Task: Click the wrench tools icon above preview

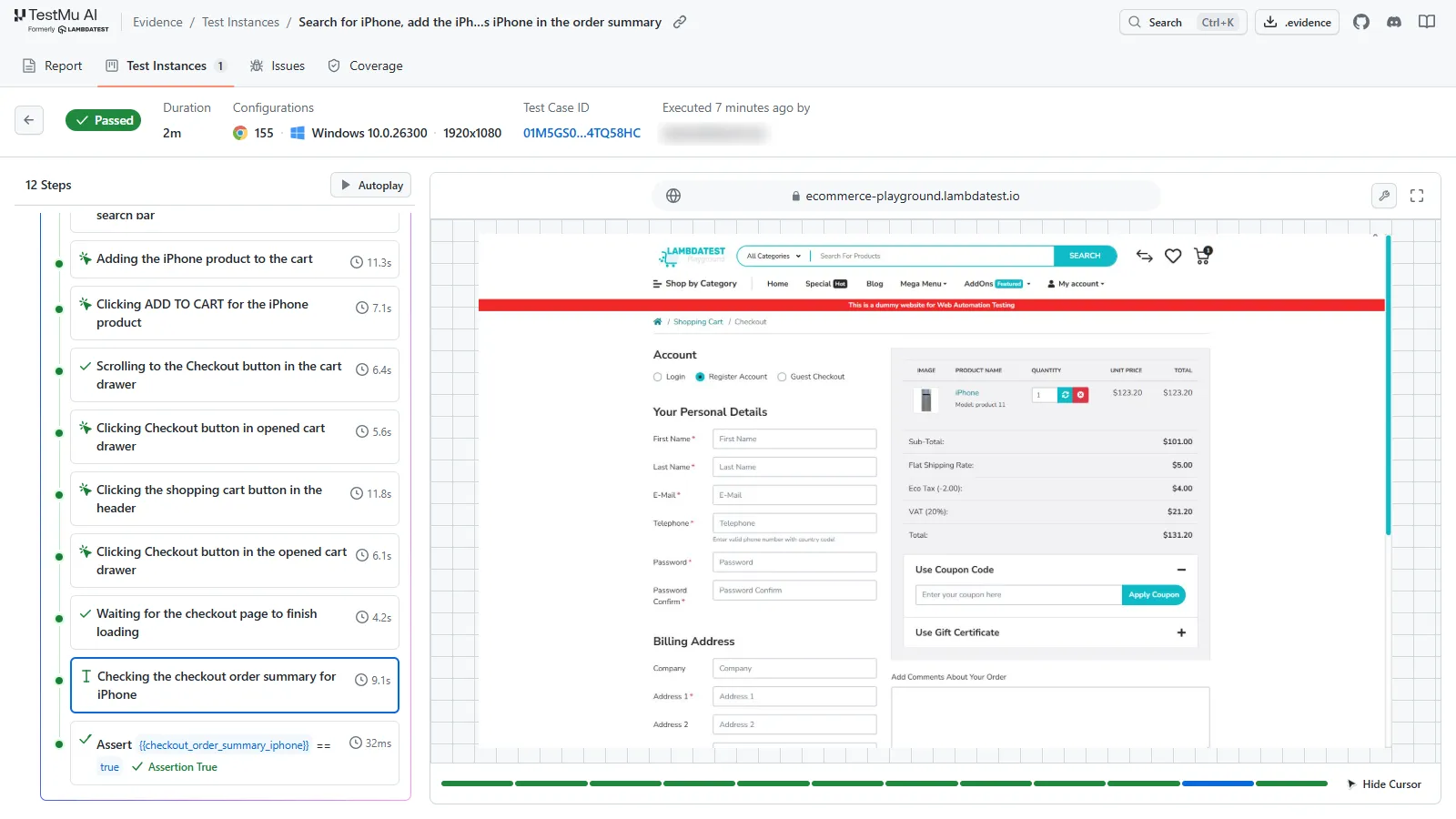Action: coord(1384,196)
